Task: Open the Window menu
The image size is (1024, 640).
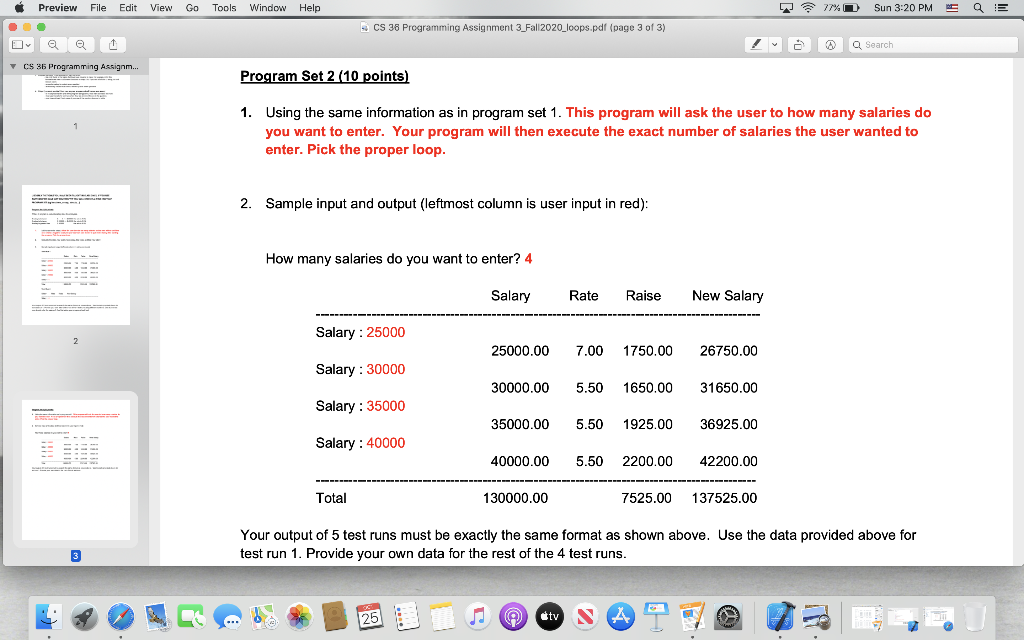Action: click(x=268, y=8)
